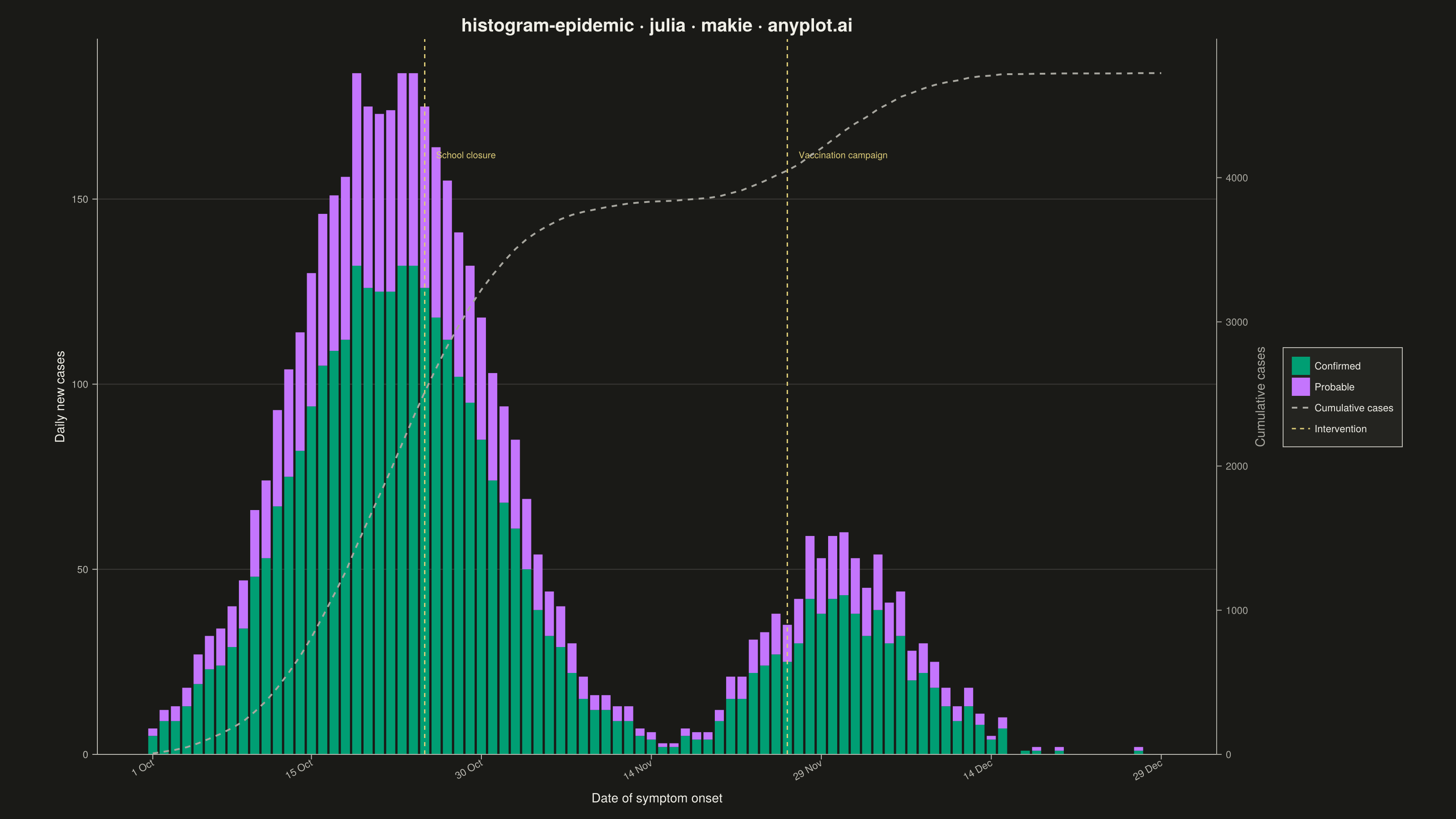Click the green Confirmed legend swatch

point(1300,366)
